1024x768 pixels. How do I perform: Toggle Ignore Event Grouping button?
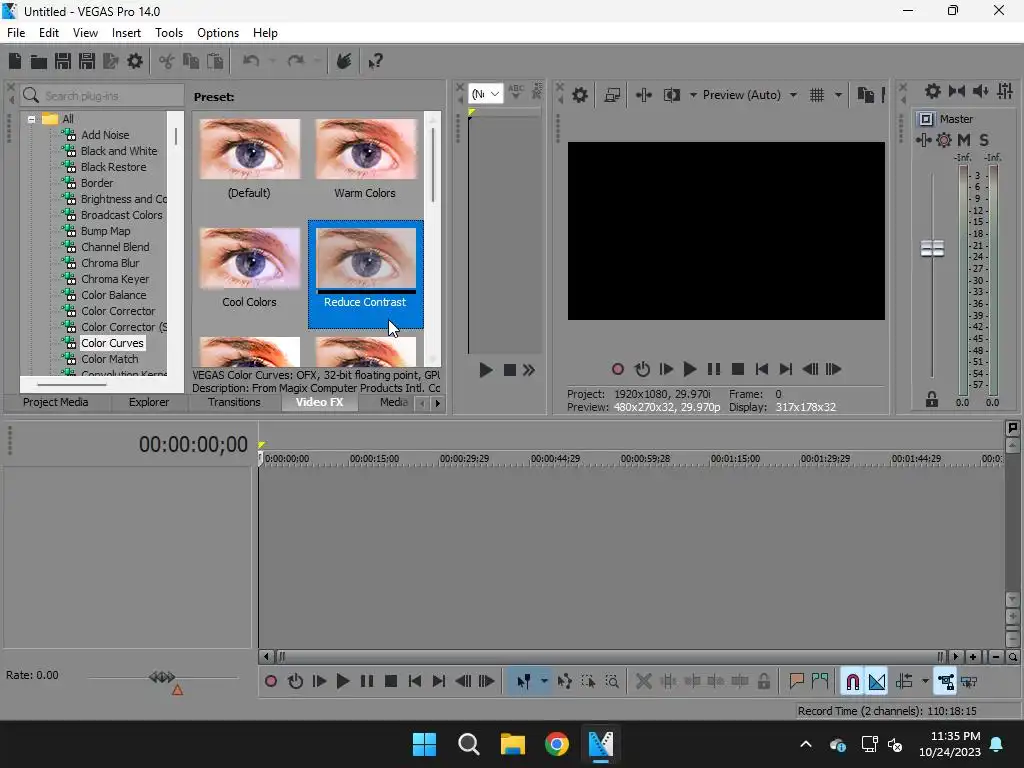(969, 682)
